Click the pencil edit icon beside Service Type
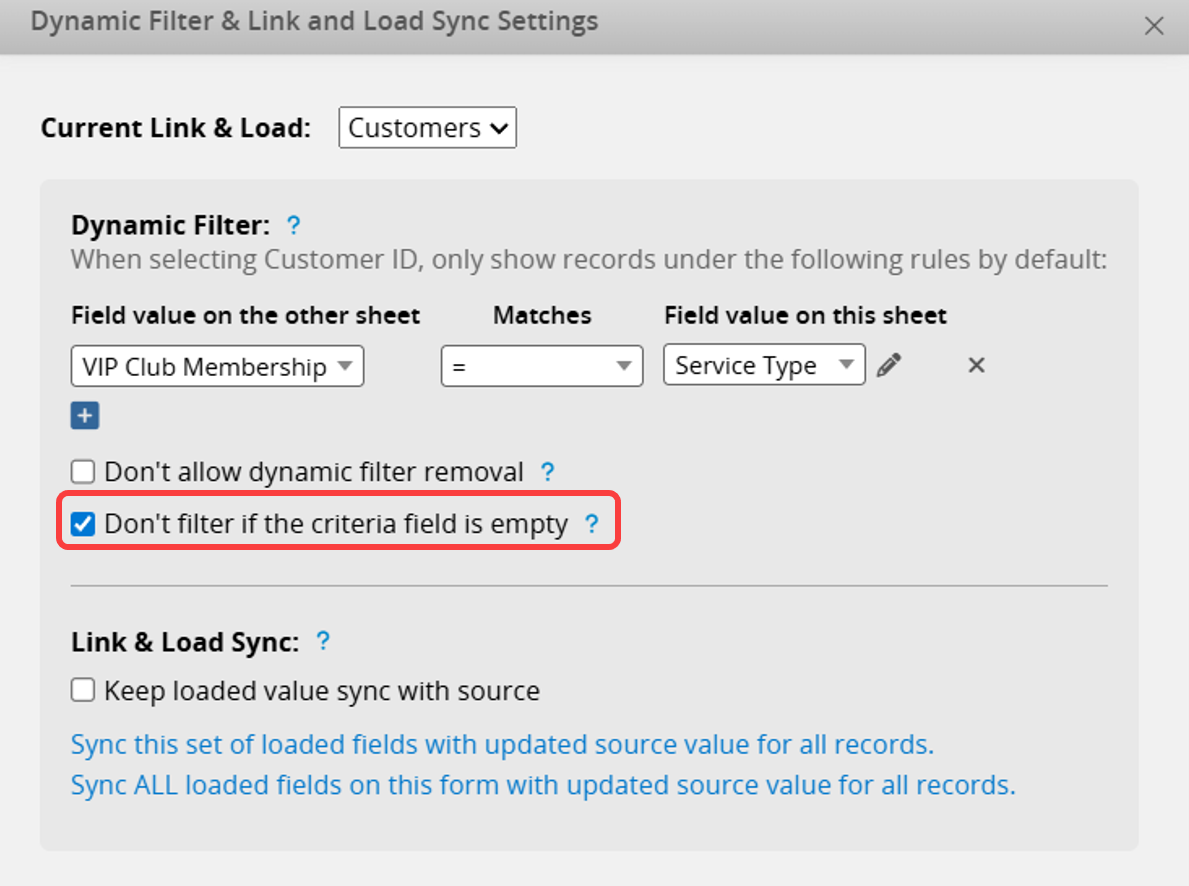Viewport: 1189px width, 886px height. pyautogui.click(x=888, y=366)
